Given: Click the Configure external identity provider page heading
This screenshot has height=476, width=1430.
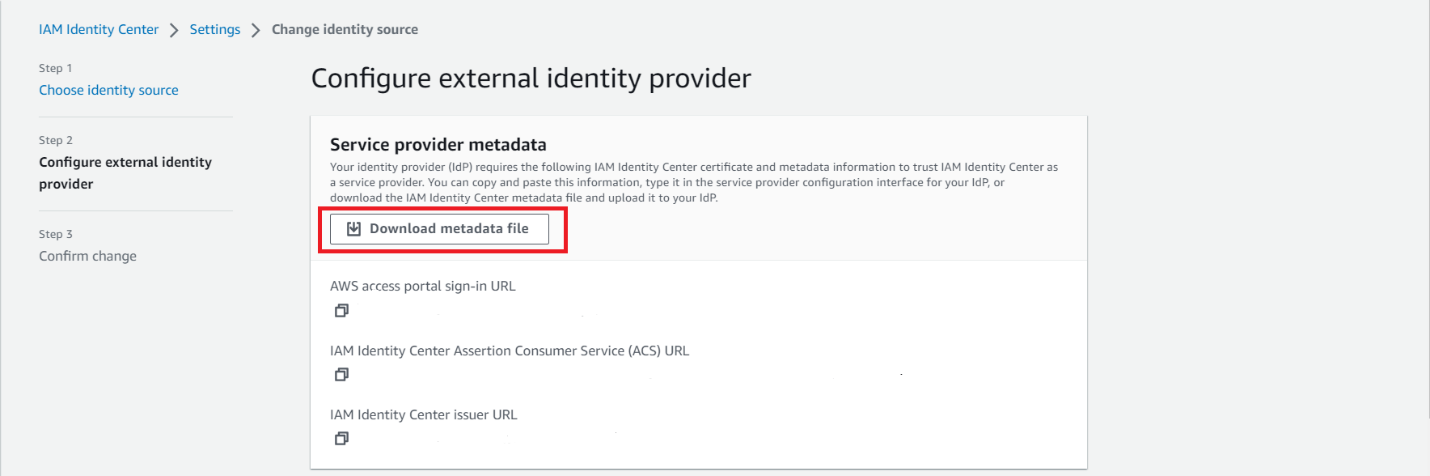Looking at the screenshot, I should 531,78.
